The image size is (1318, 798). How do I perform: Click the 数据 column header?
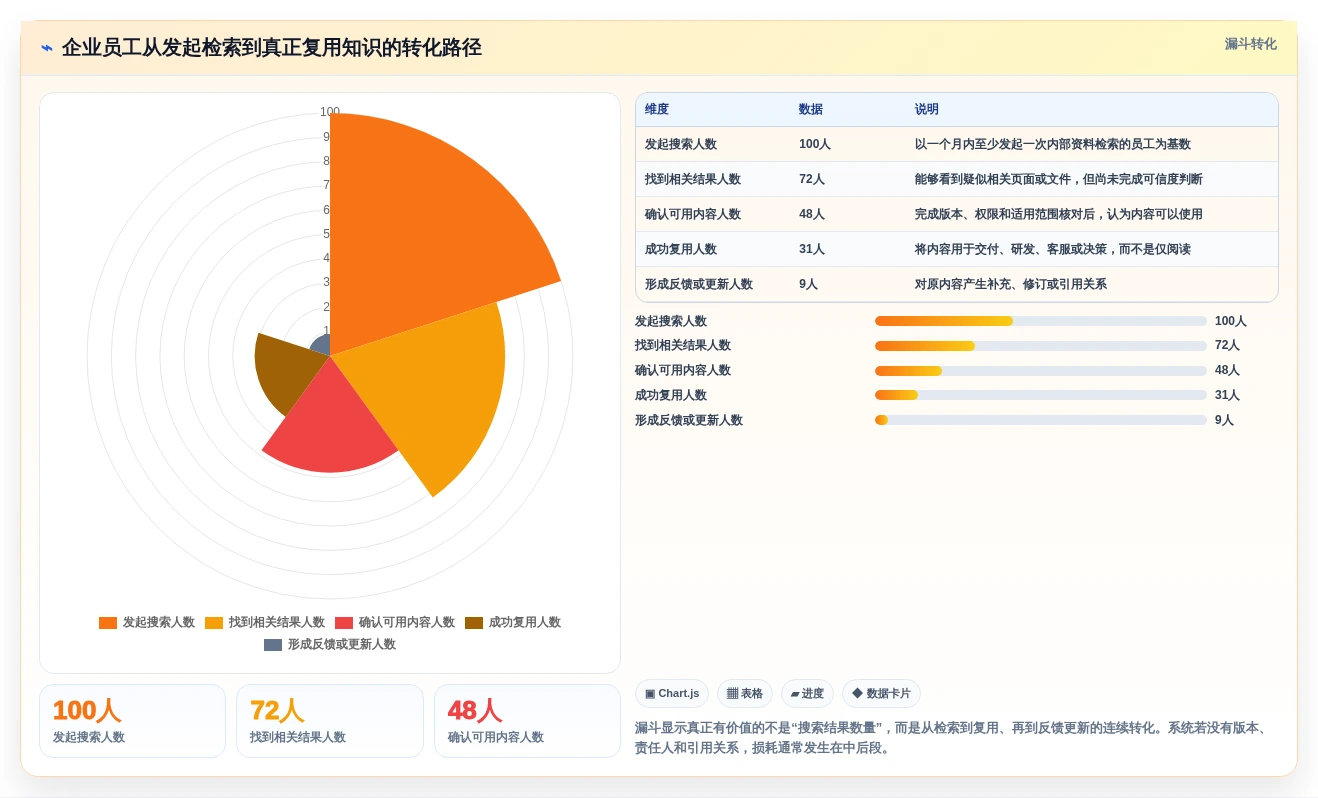pyautogui.click(x=811, y=110)
